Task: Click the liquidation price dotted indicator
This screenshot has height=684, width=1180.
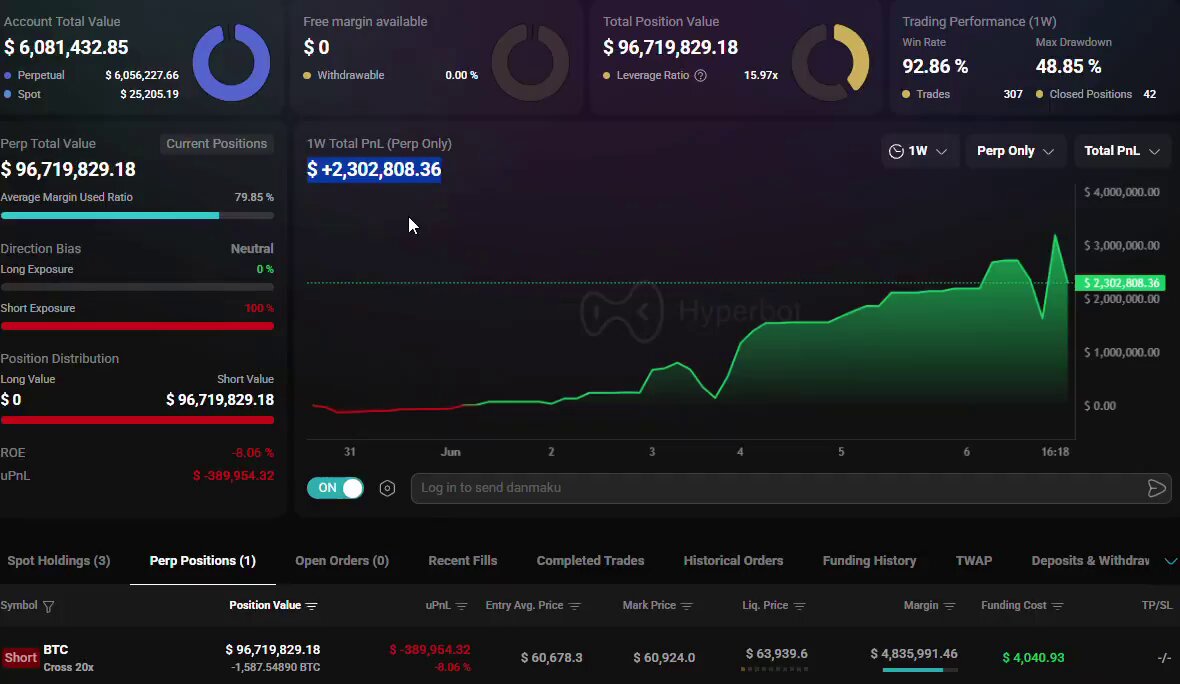Action: [774, 669]
